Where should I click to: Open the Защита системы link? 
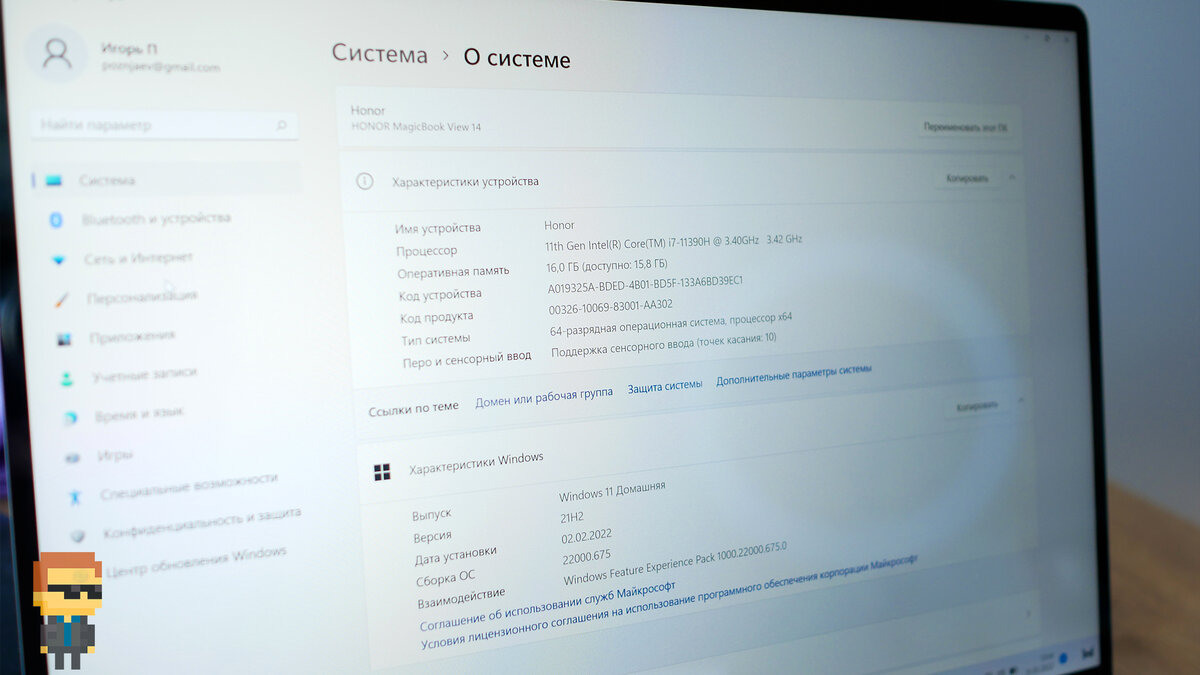[x=665, y=386]
